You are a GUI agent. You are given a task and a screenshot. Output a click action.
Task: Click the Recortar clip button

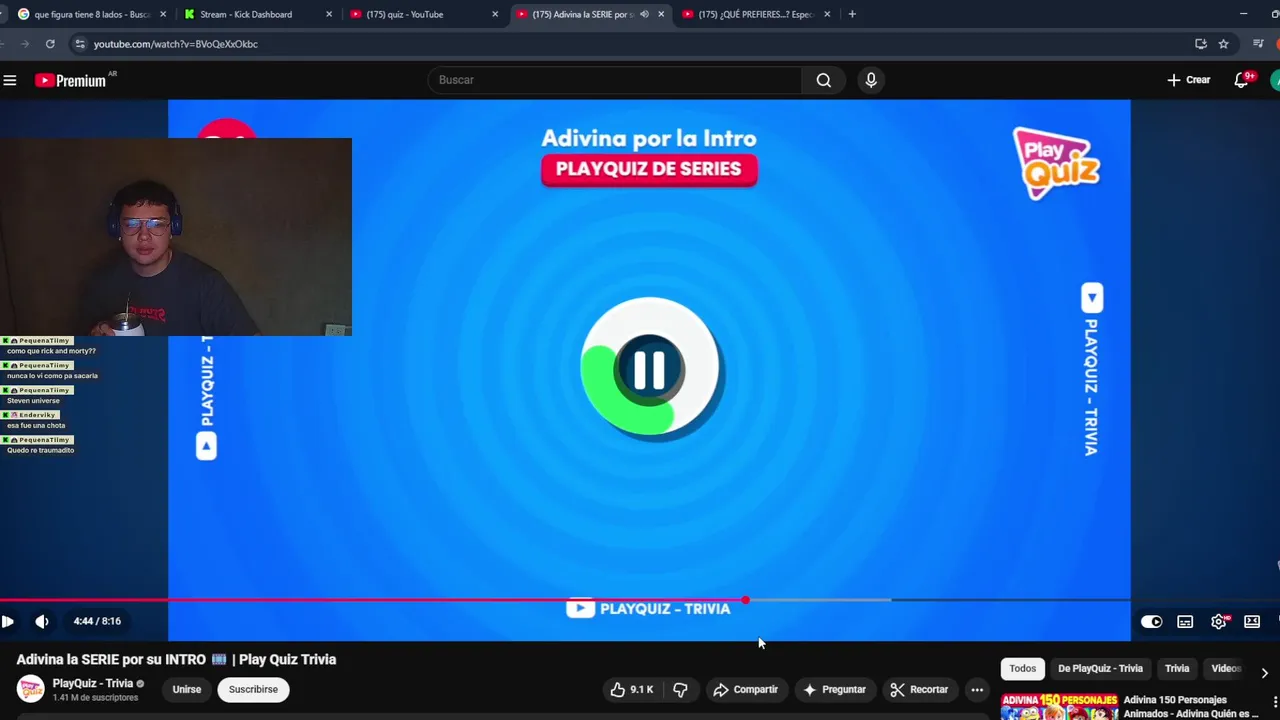[919, 689]
